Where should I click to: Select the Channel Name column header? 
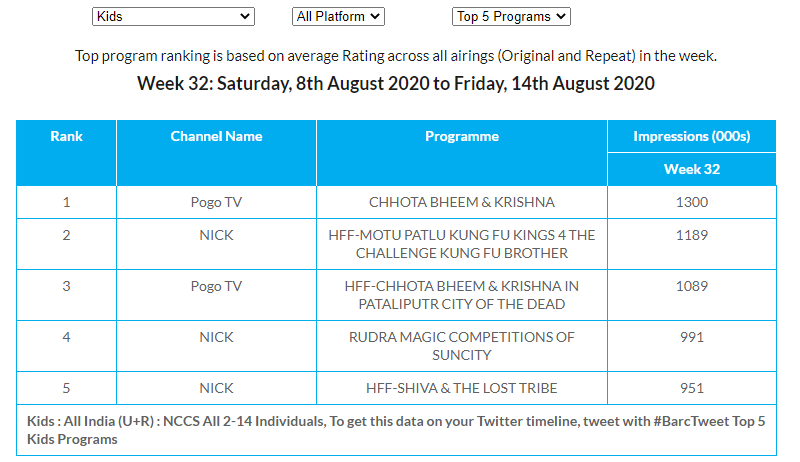(x=216, y=136)
